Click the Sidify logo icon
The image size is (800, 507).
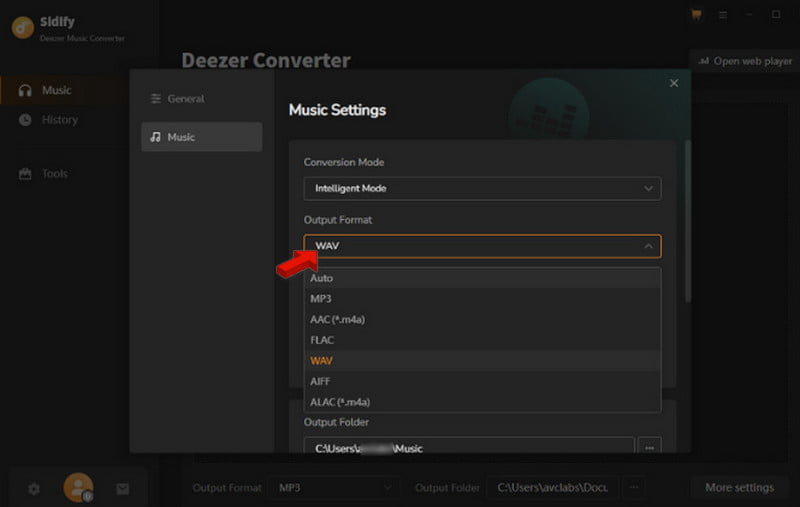pos(22,28)
